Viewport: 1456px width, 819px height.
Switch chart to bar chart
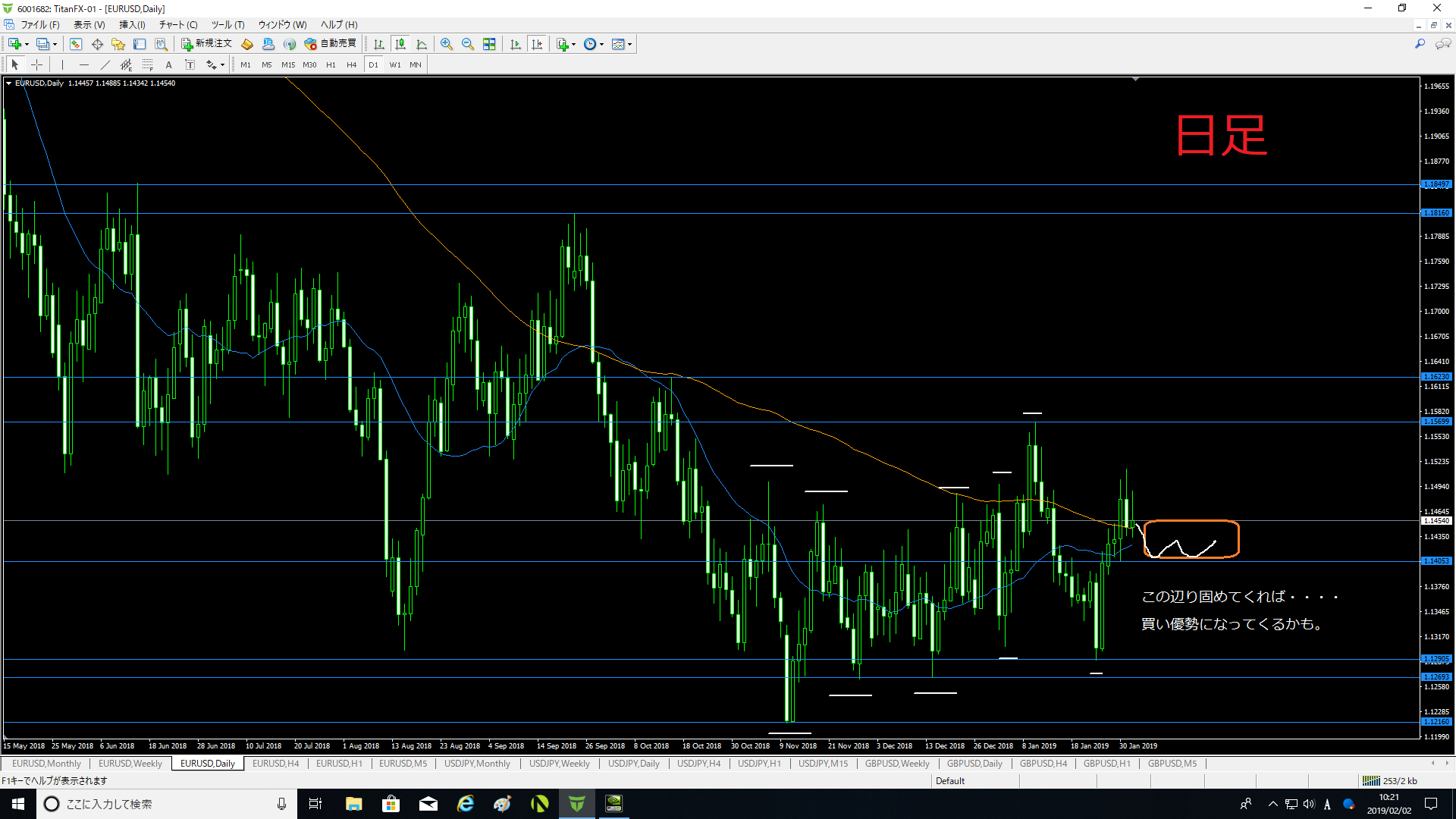pos(379,44)
